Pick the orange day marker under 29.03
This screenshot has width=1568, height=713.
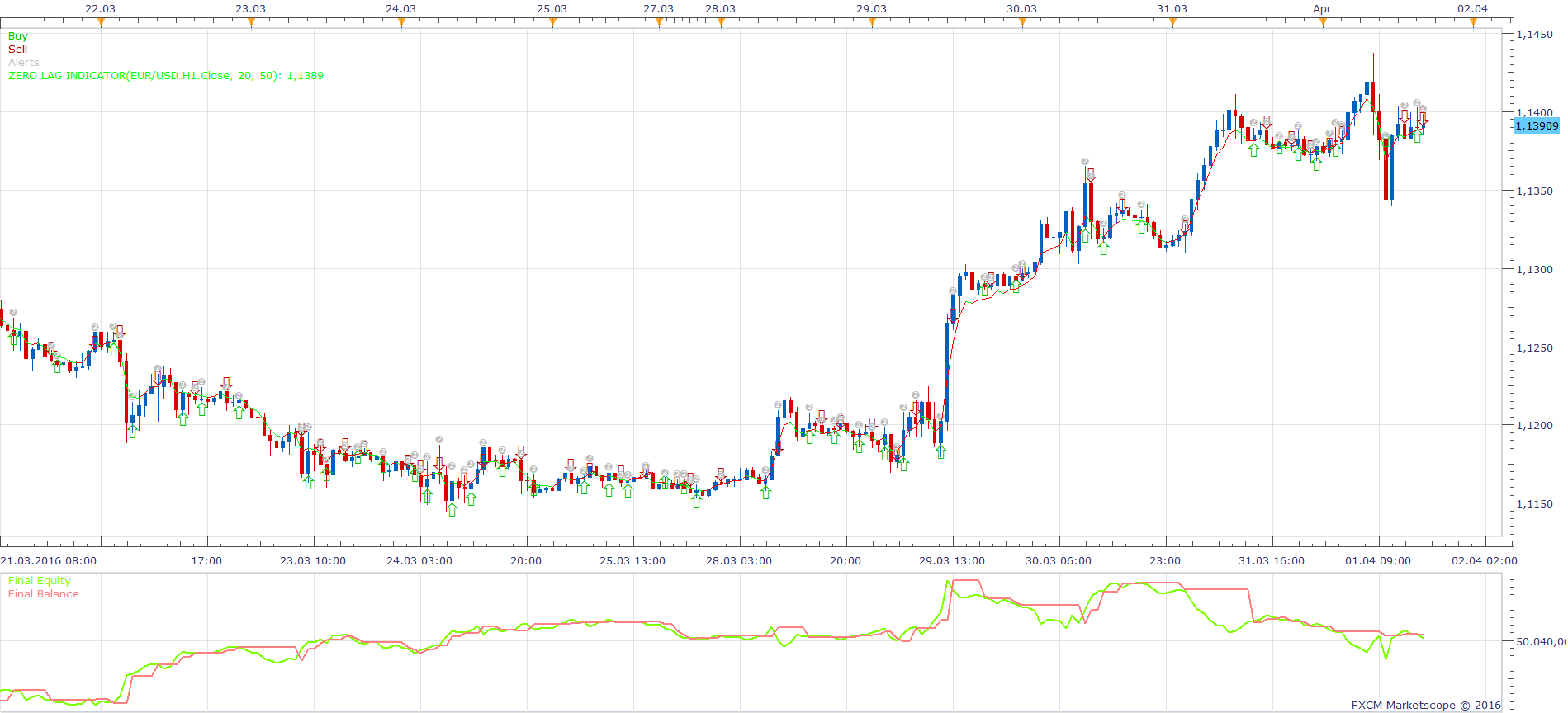[872, 23]
